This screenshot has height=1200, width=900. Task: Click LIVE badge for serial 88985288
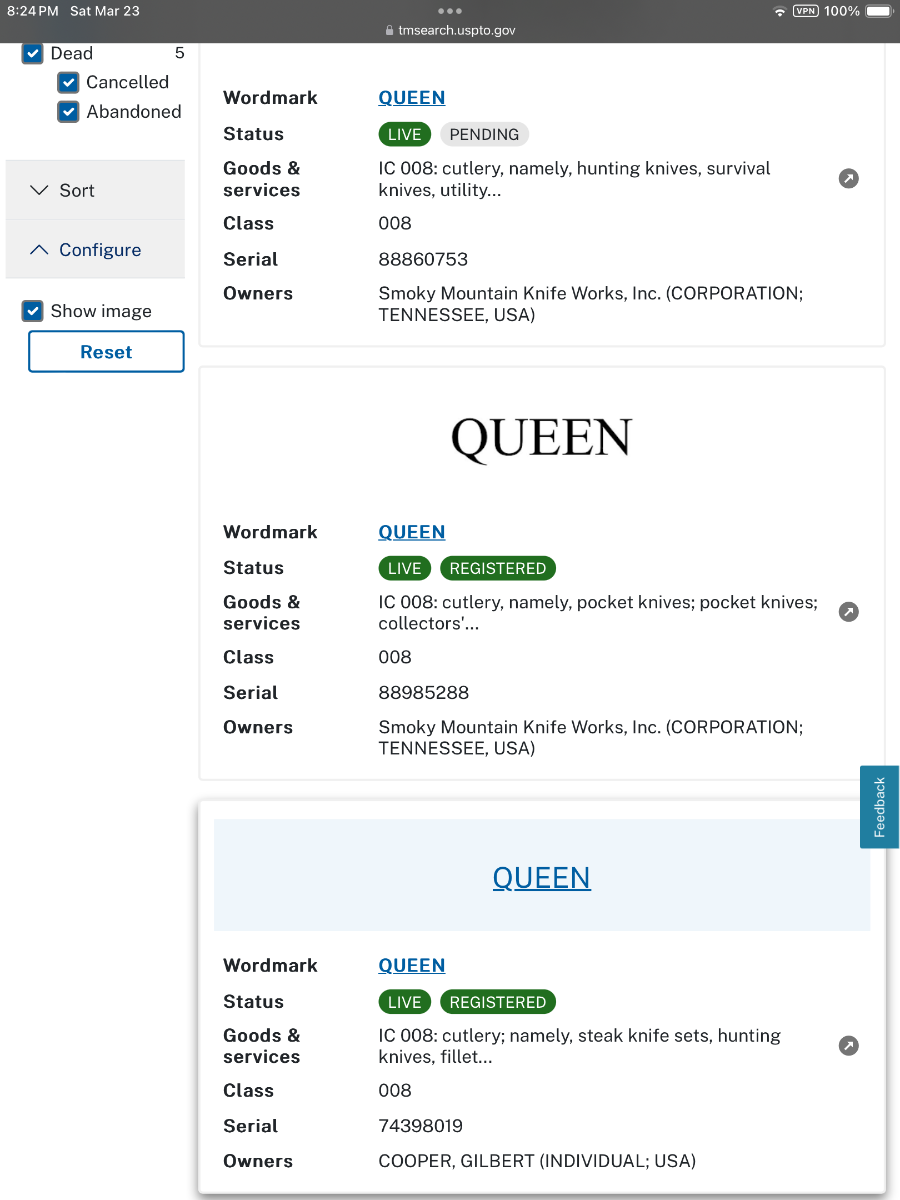(404, 568)
